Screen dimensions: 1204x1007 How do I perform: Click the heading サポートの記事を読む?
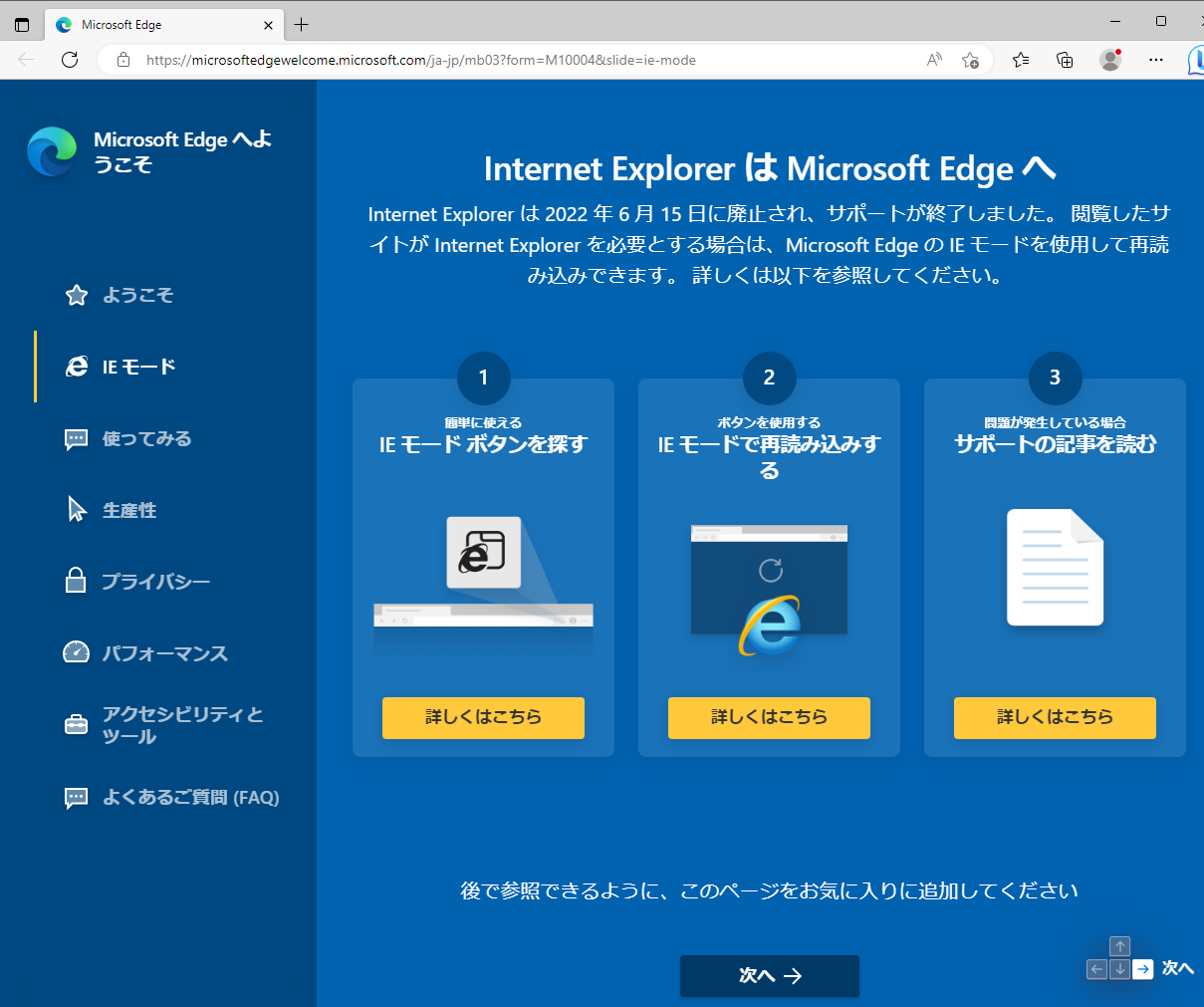pos(1055,444)
